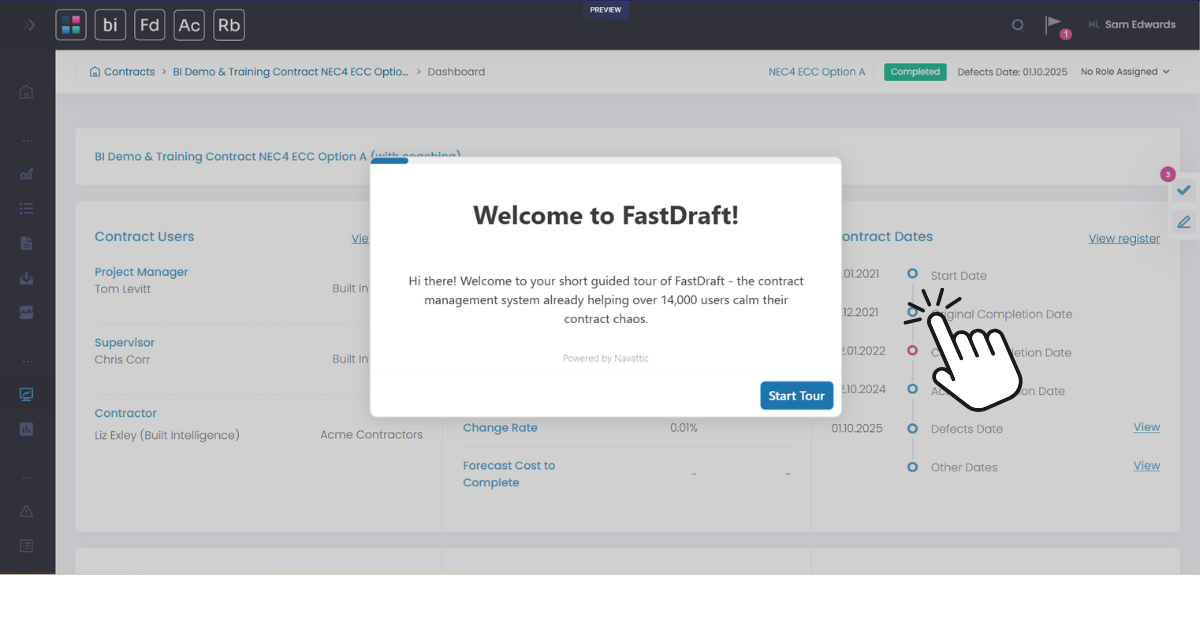The height and width of the screenshot is (627, 1200).
Task: Open the Powered by Navattic link
Action: [x=606, y=358]
